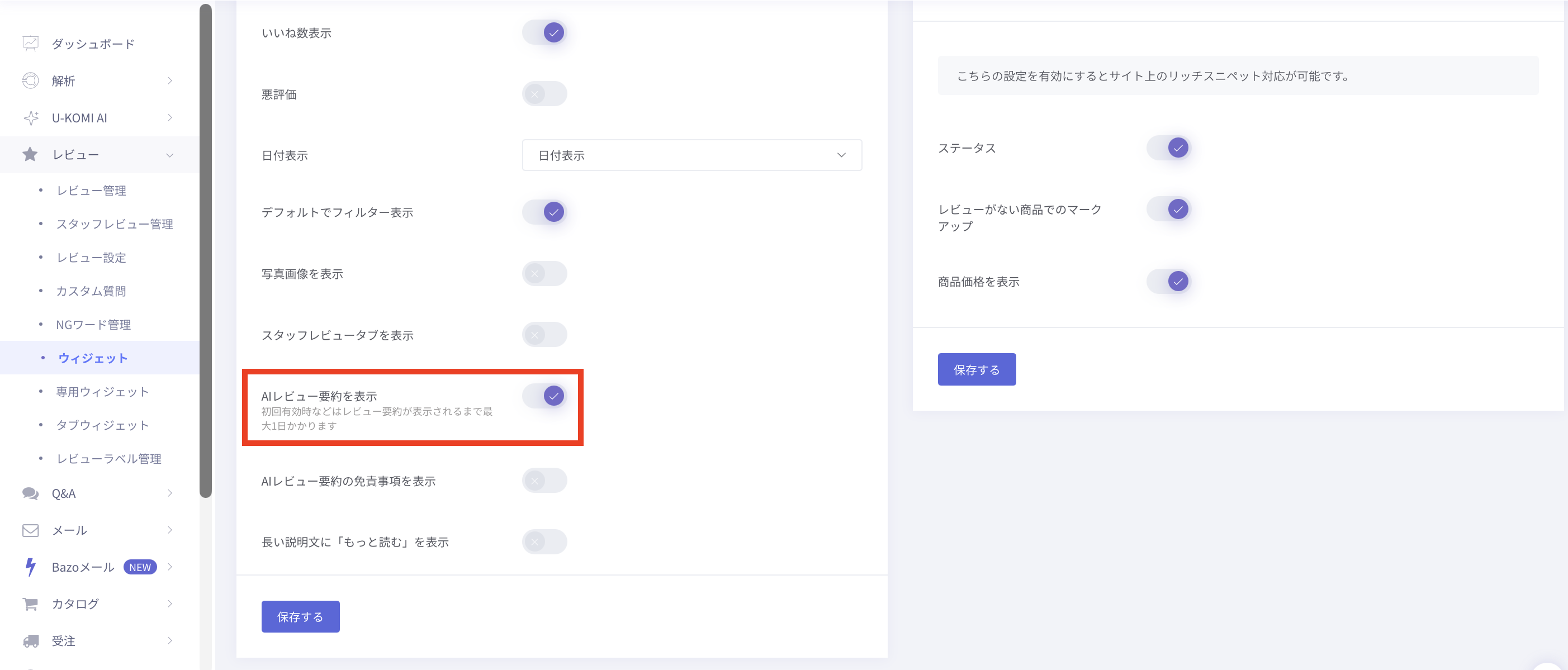Viewport: 1568px width, 670px height.
Task: Click the Q&A chat bubbles icon
Action: [30, 493]
